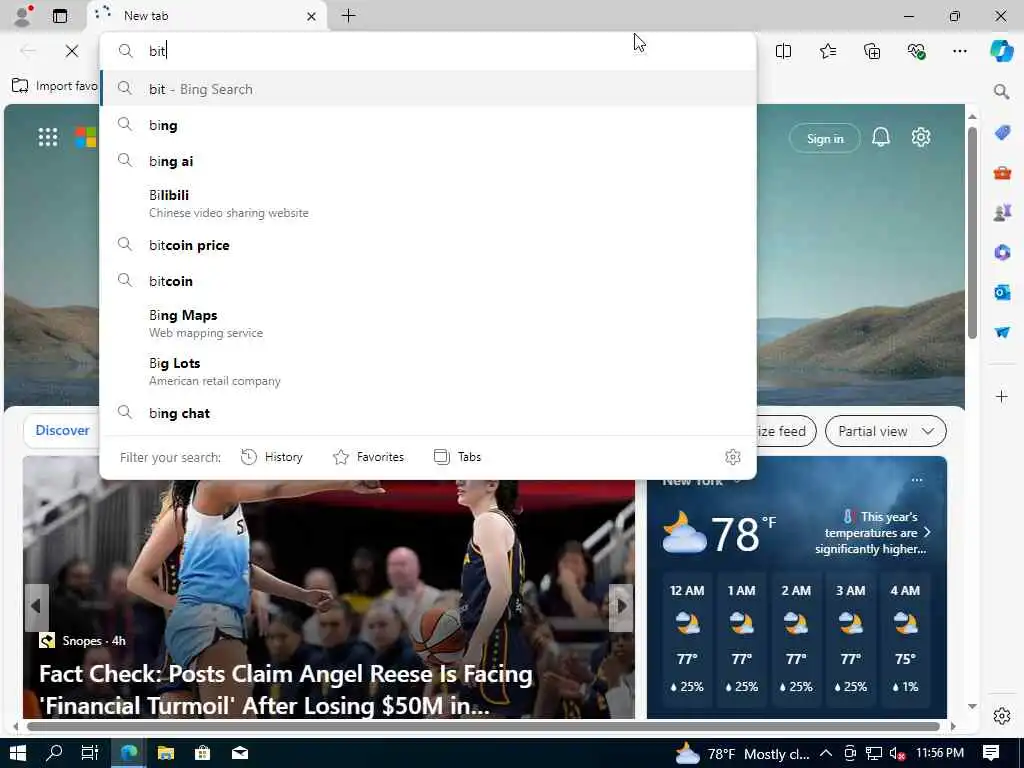1024x768 pixels.
Task: Open the sidebar Microsoft 365 icon
Action: pyautogui.click(x=1002, y=252)
